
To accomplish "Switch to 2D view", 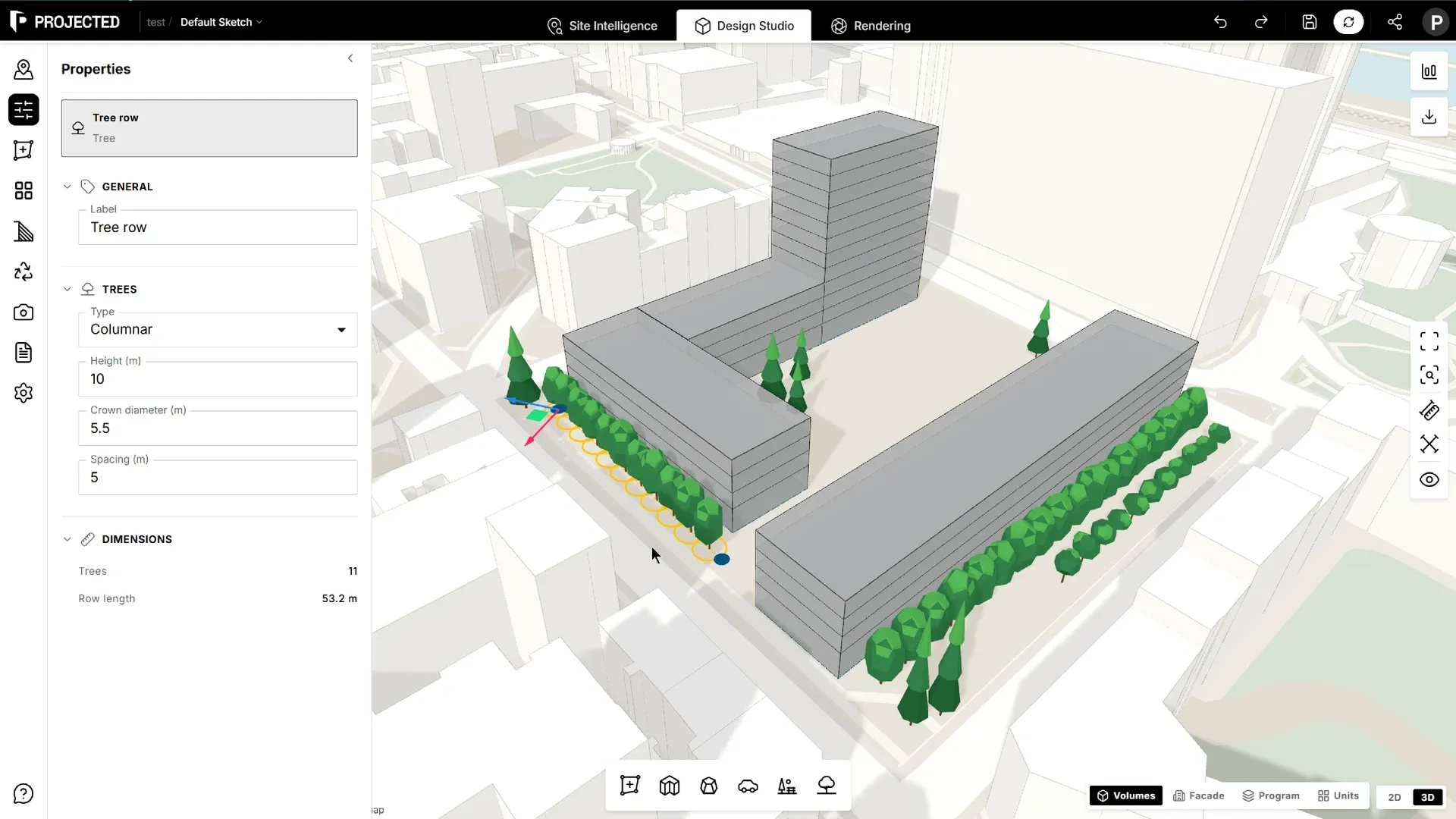I will [x=1394, y=797].
